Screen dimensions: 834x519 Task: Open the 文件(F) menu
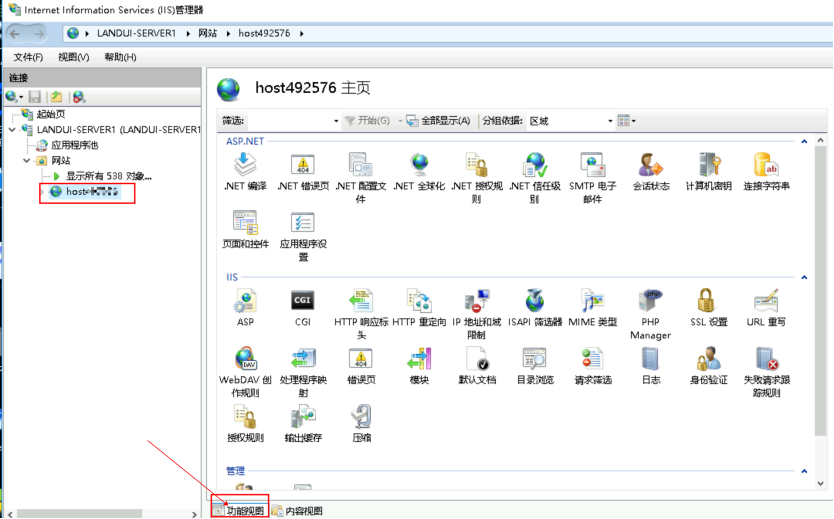pyautogui.click(x=28, y=57)
